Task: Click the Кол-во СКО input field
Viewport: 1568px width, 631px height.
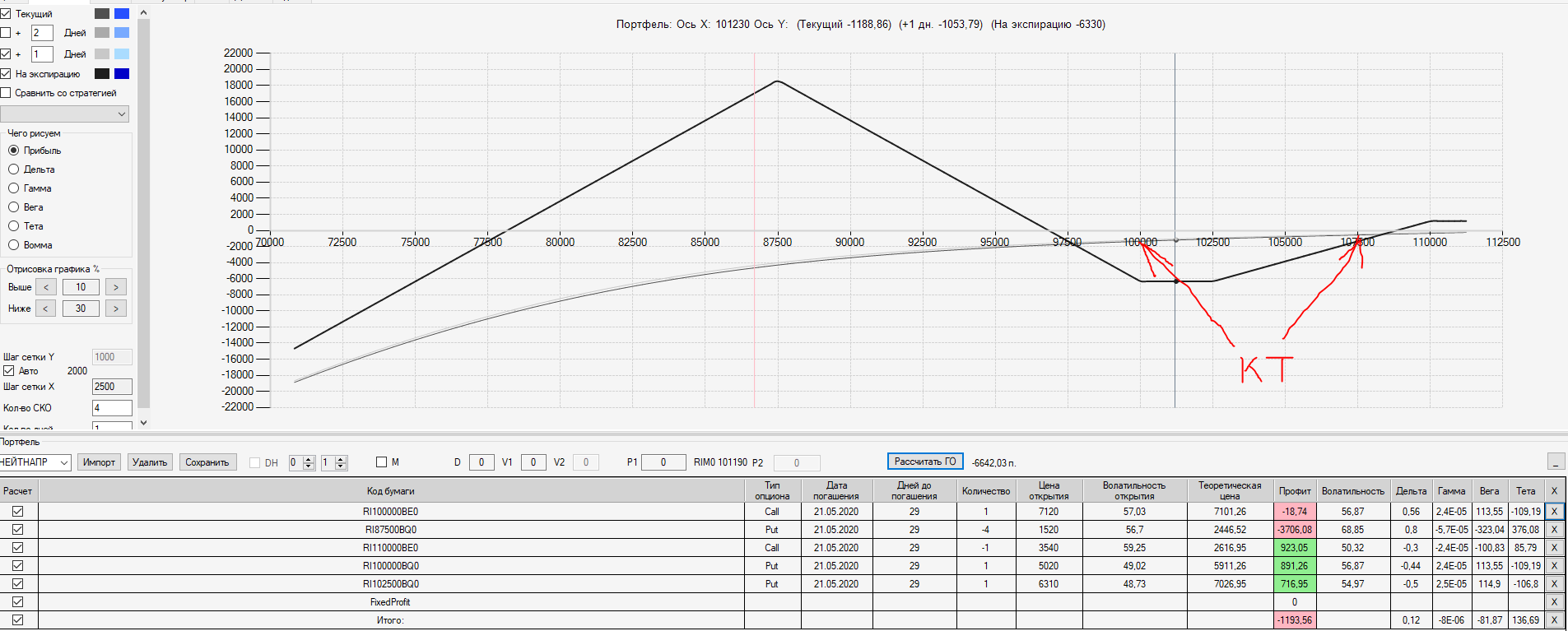Action: (112, 408)
